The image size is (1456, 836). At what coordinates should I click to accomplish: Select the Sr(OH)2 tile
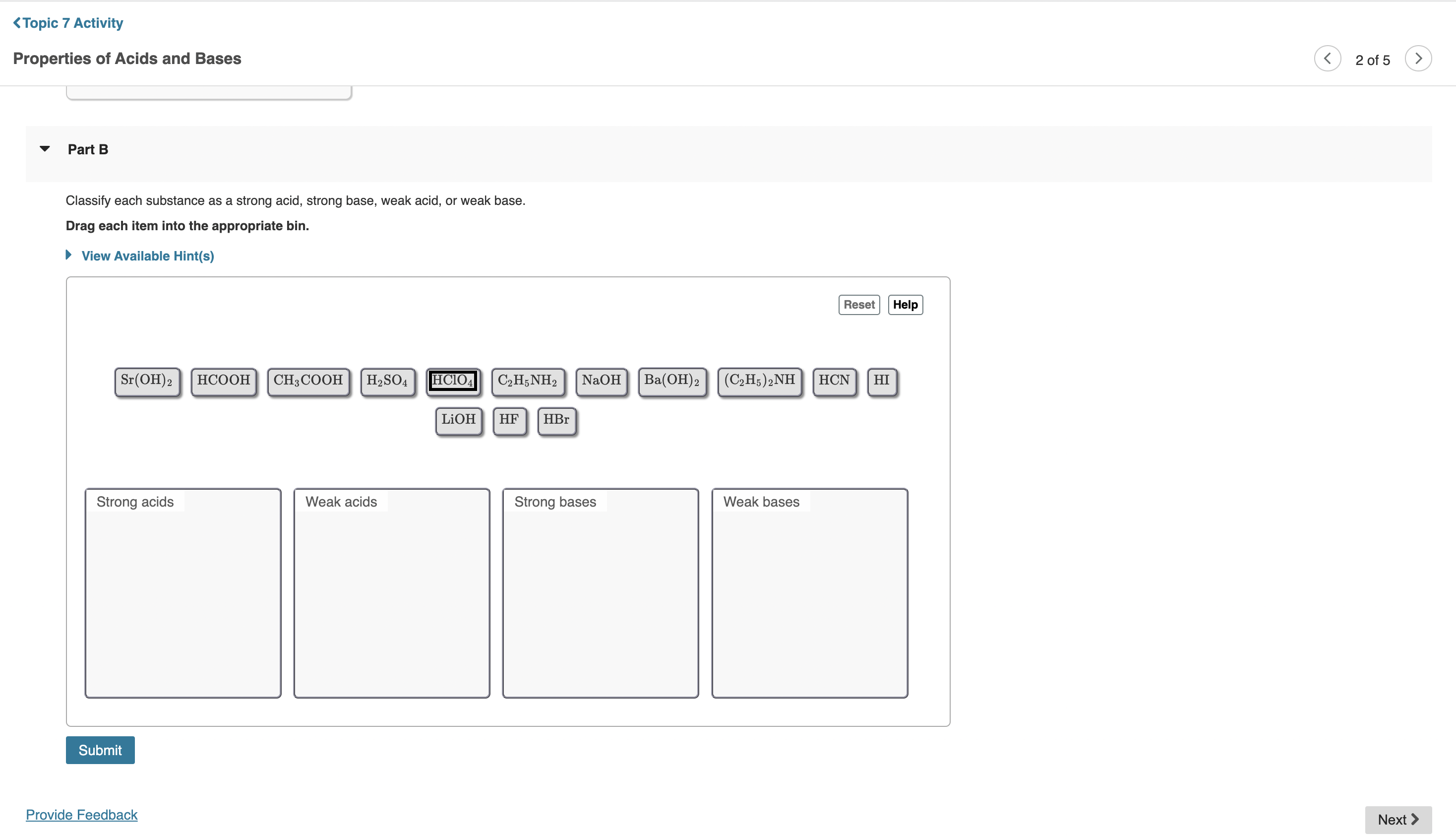(x=147, y=381)
